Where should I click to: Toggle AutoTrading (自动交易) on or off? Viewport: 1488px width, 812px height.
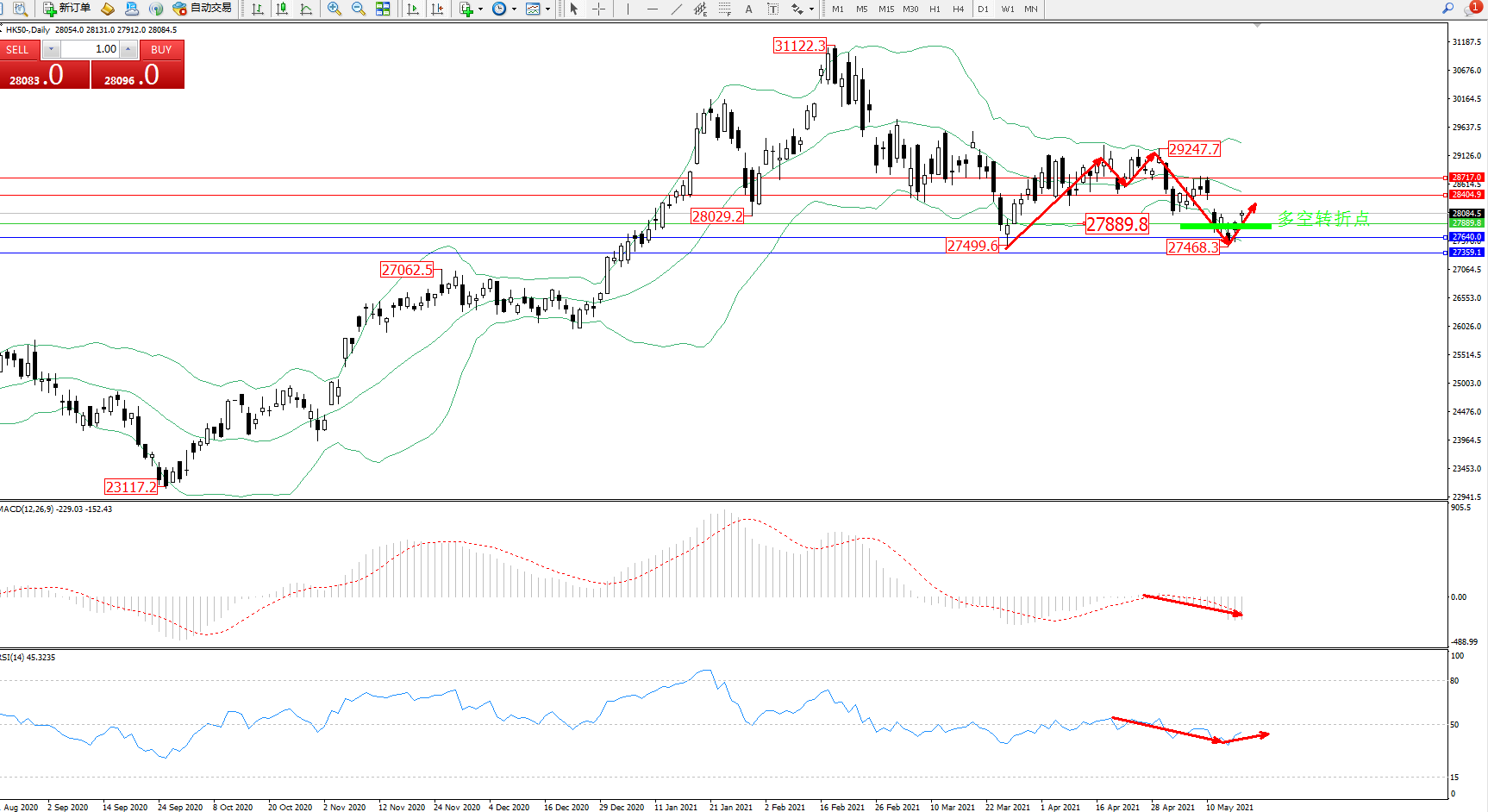click(x=203, y=9)
